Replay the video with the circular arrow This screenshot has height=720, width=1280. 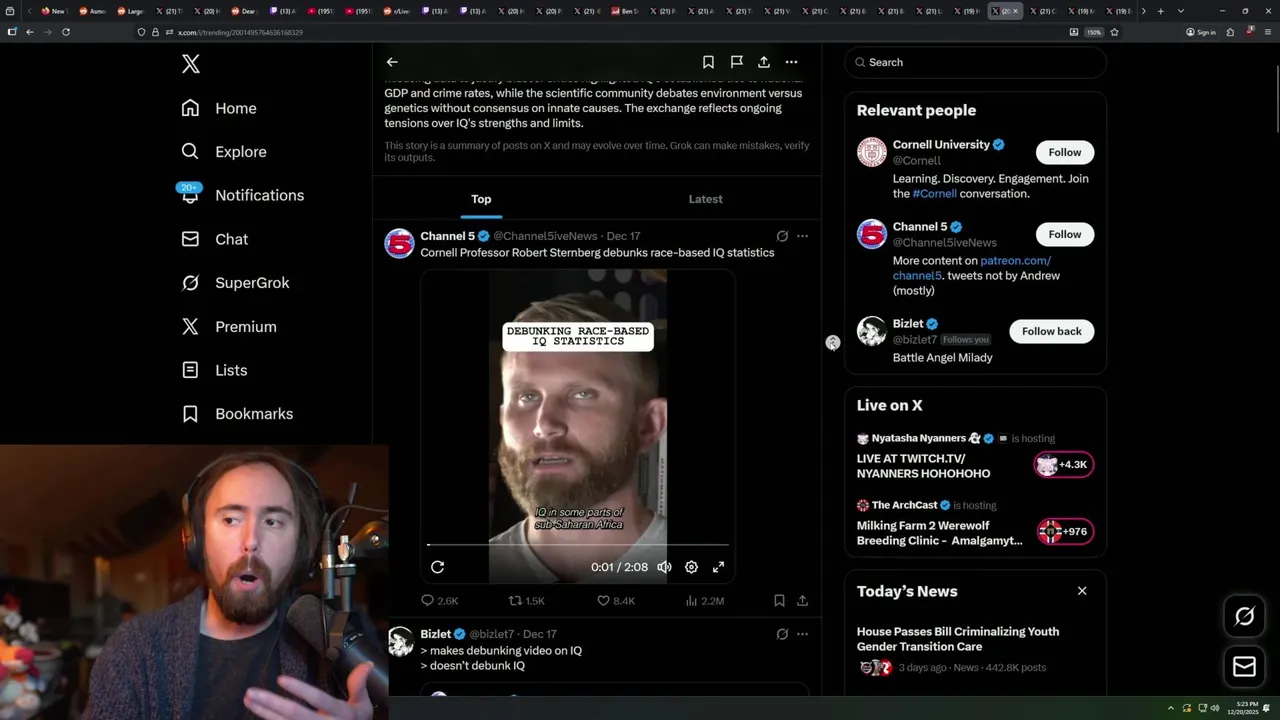437,567
